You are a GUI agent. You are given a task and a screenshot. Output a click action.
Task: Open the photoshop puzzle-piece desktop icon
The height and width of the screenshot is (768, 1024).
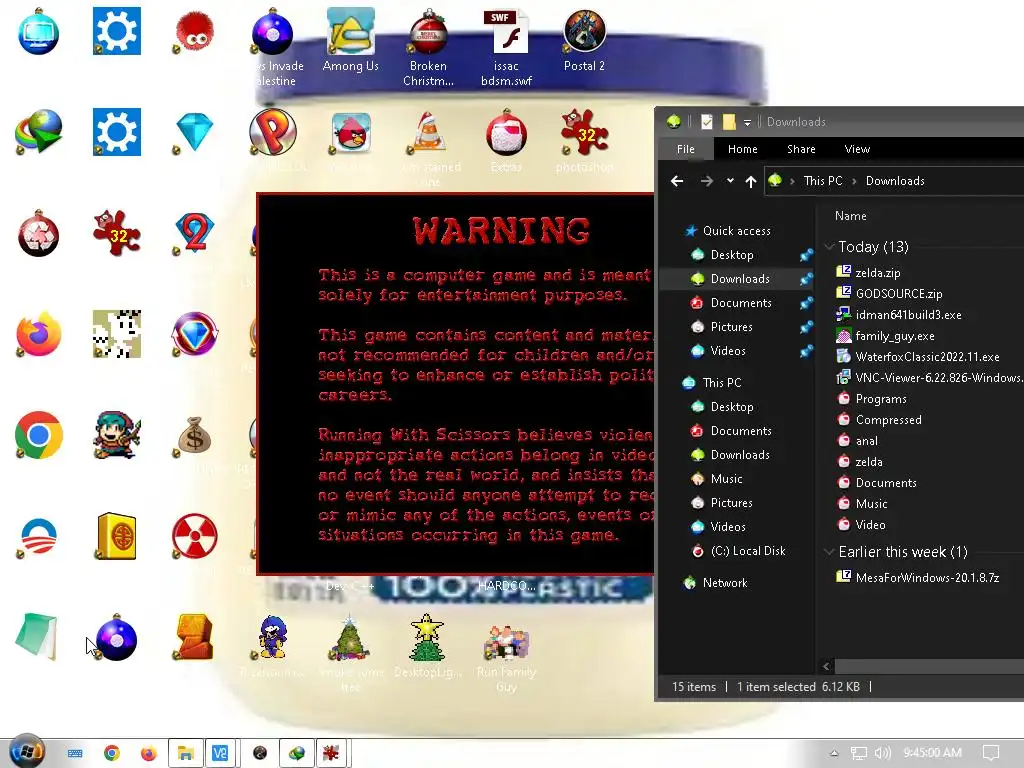coord(584,133)
